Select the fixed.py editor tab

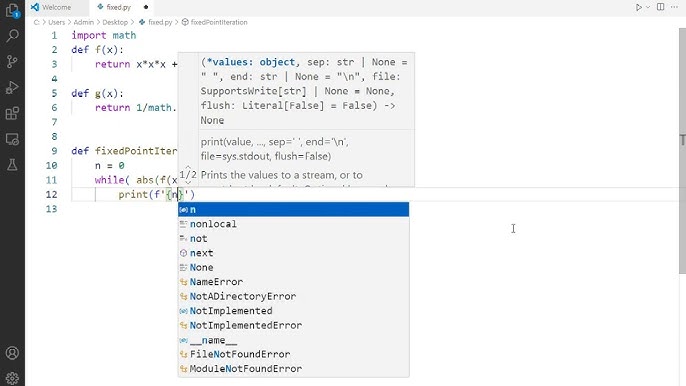point(119,7)
